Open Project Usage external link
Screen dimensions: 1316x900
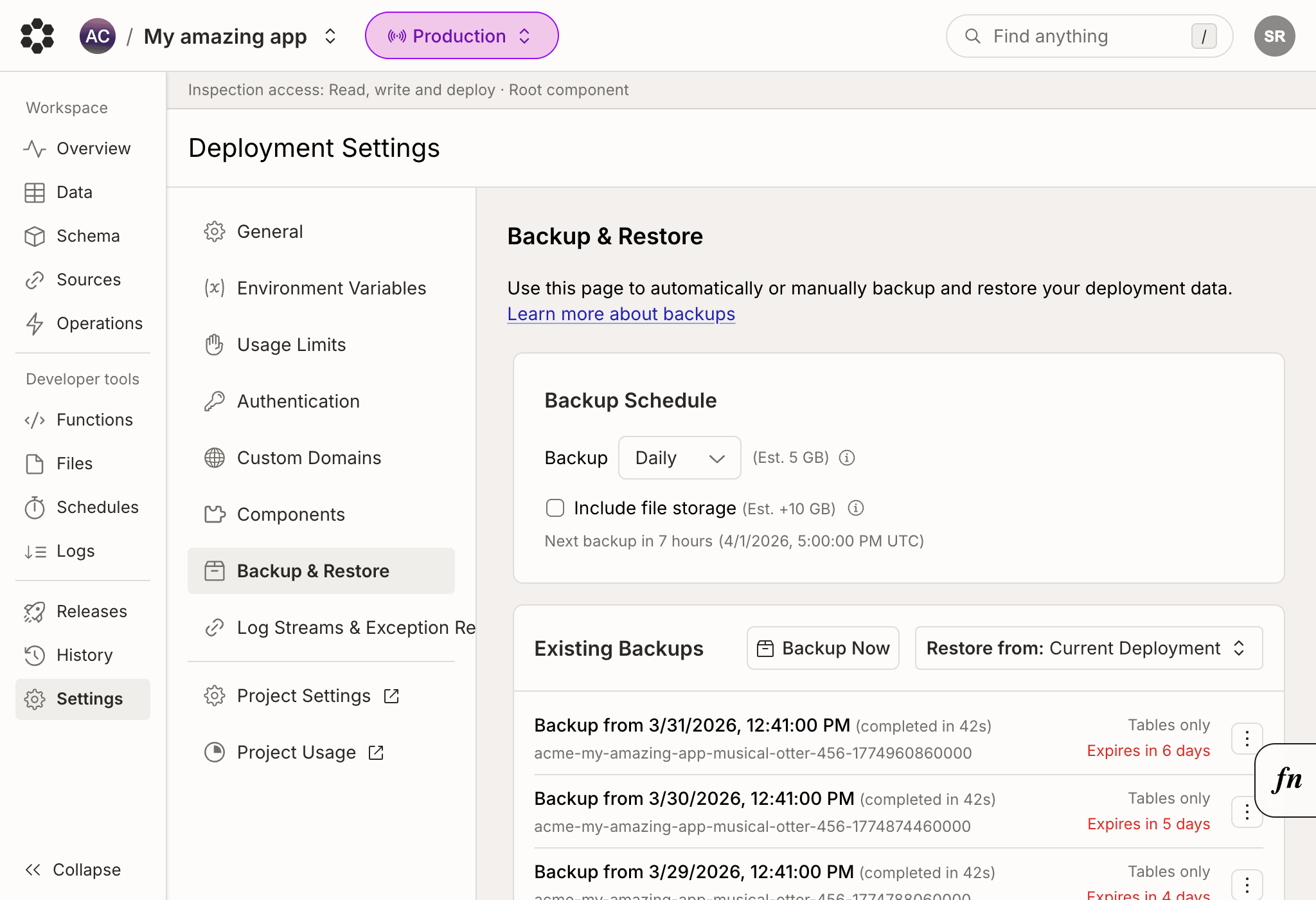click(321, 752)
